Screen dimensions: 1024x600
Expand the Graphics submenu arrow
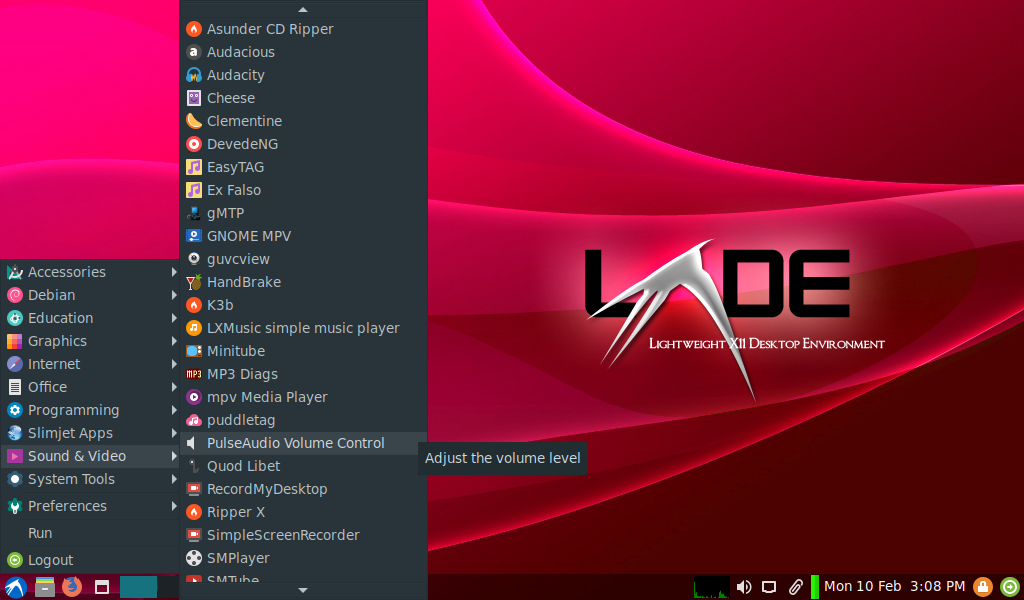[x=174, y=341]
